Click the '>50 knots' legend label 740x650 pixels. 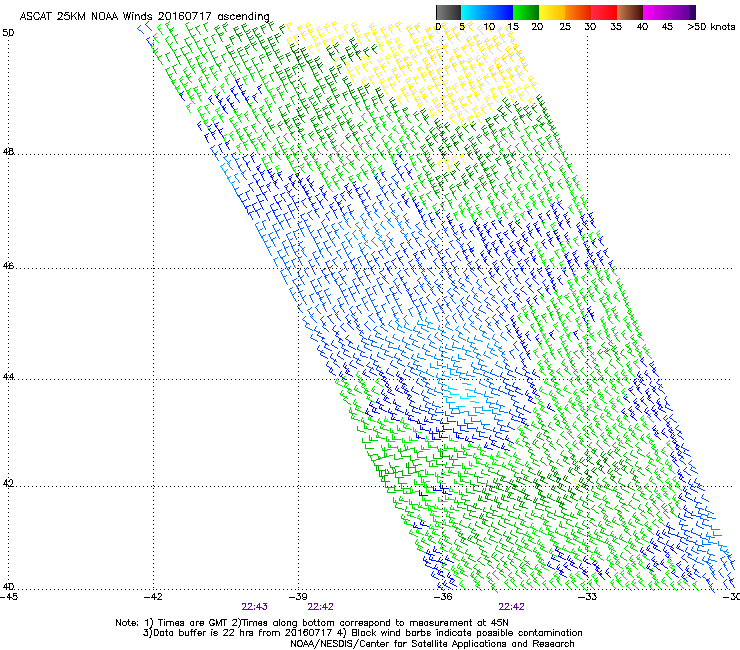[x=711, y=27]
